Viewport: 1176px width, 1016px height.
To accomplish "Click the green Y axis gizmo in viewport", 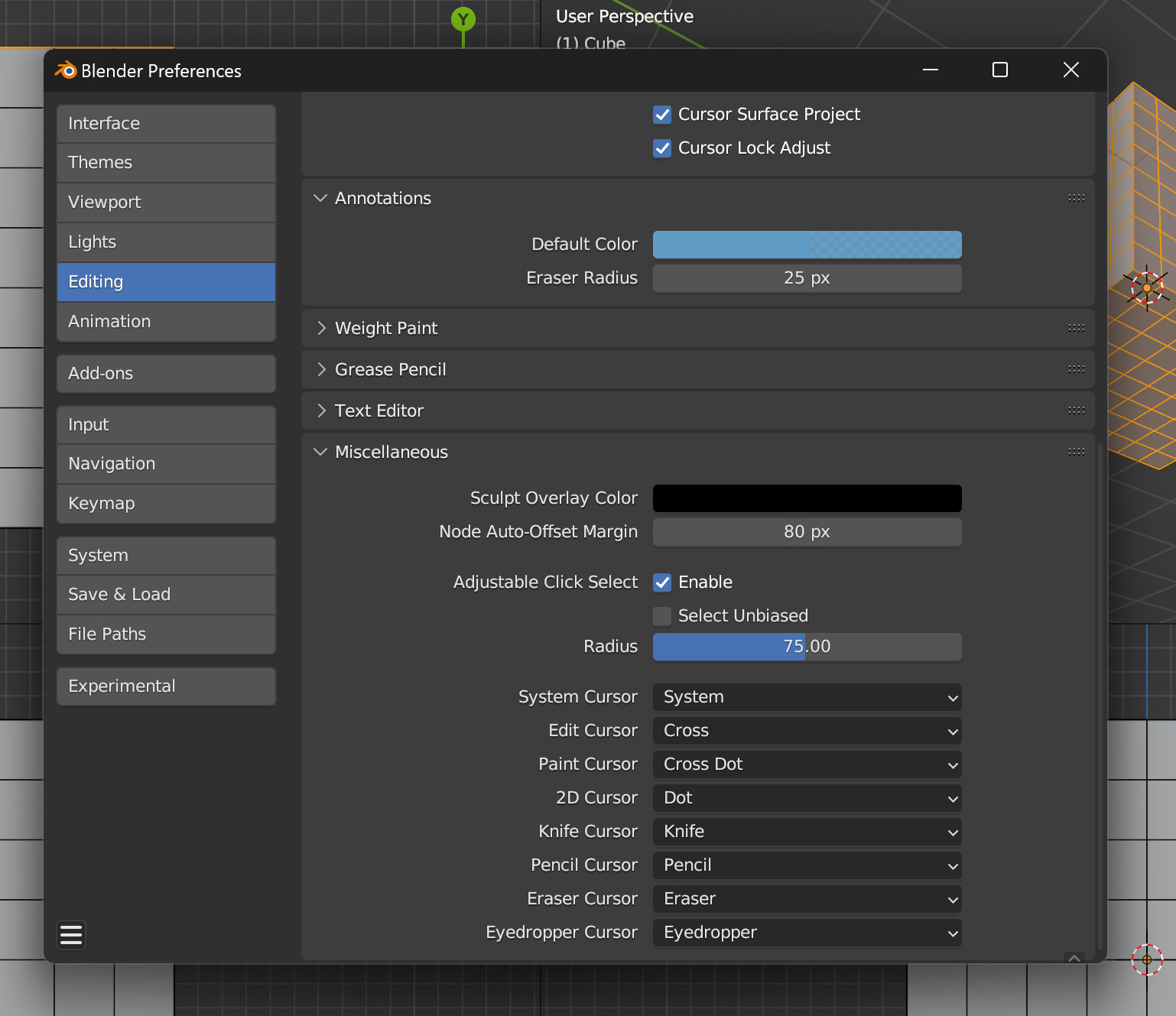I will [463, 19].
